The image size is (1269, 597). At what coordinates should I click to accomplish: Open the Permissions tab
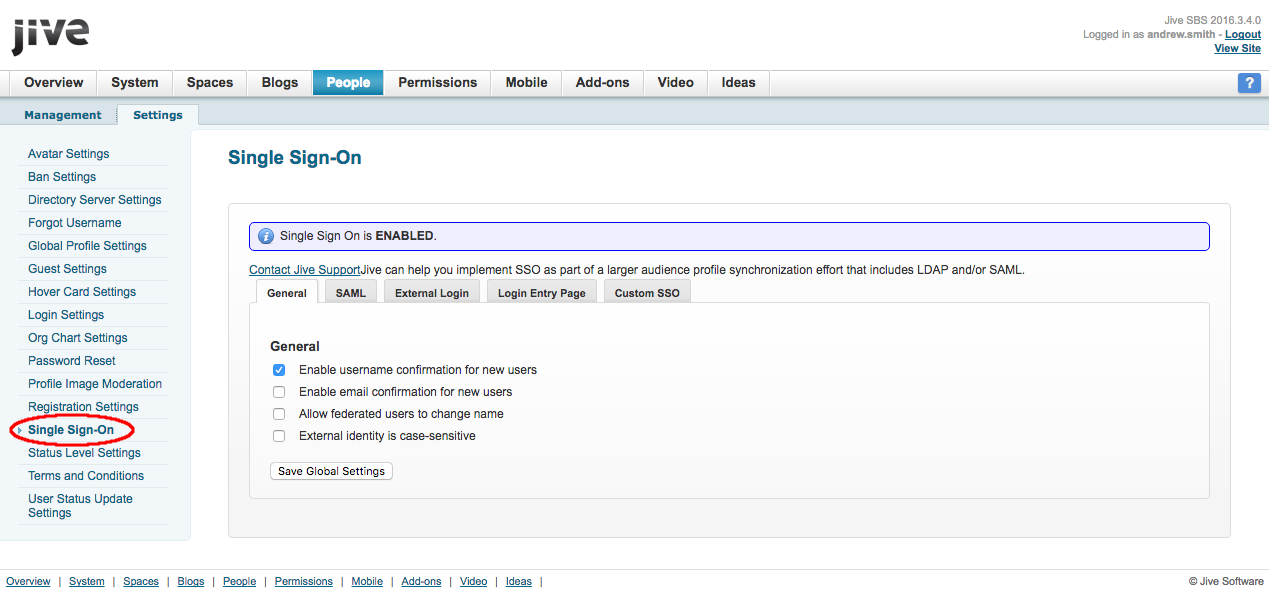tap(438, 83)
